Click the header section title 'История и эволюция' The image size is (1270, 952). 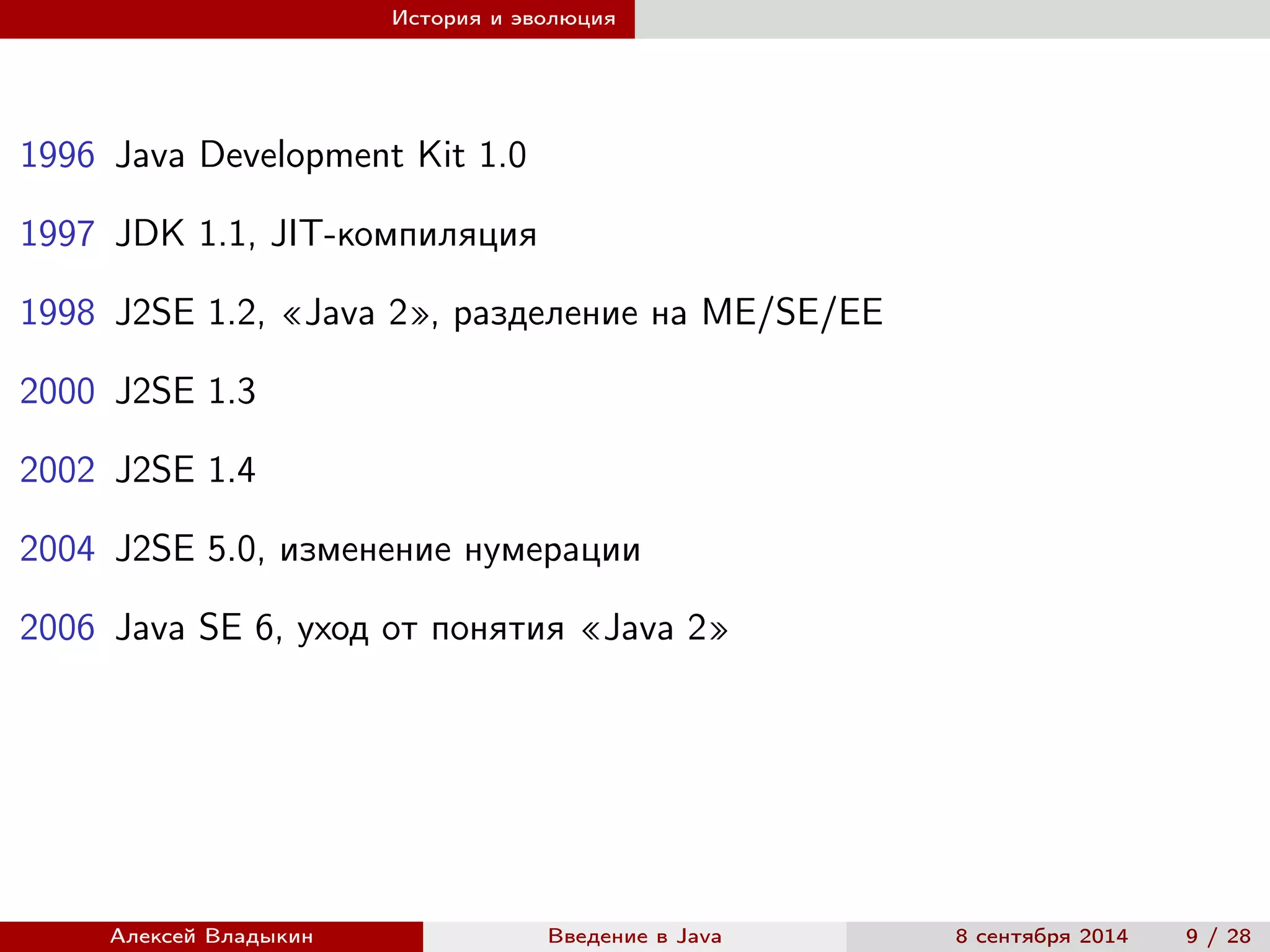504,19
